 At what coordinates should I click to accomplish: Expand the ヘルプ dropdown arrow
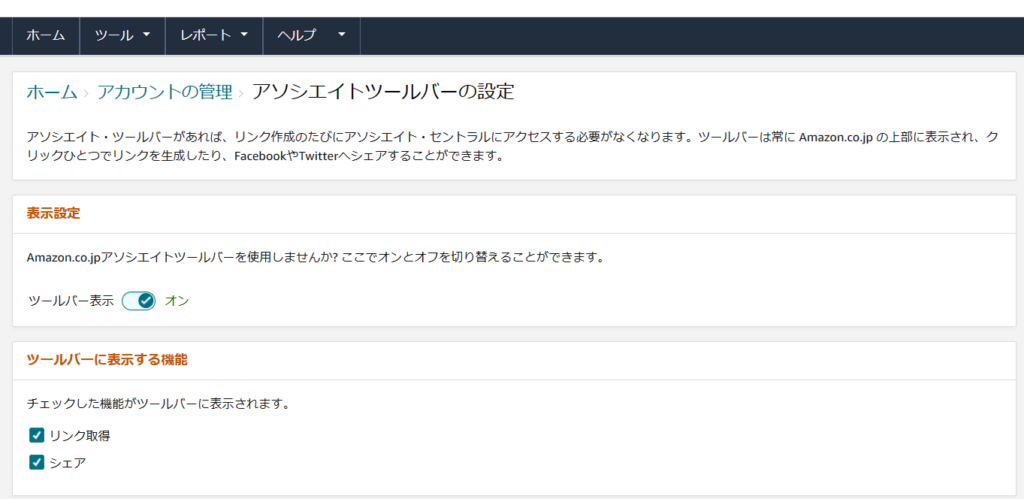(x=342, y=35)
